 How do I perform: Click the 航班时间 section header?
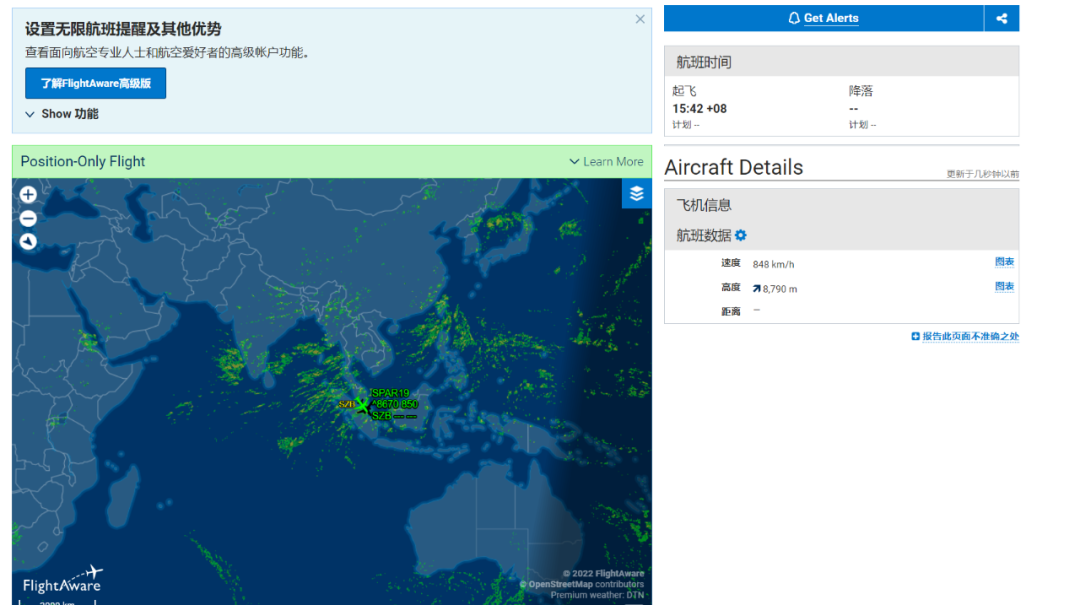(704, 62)
